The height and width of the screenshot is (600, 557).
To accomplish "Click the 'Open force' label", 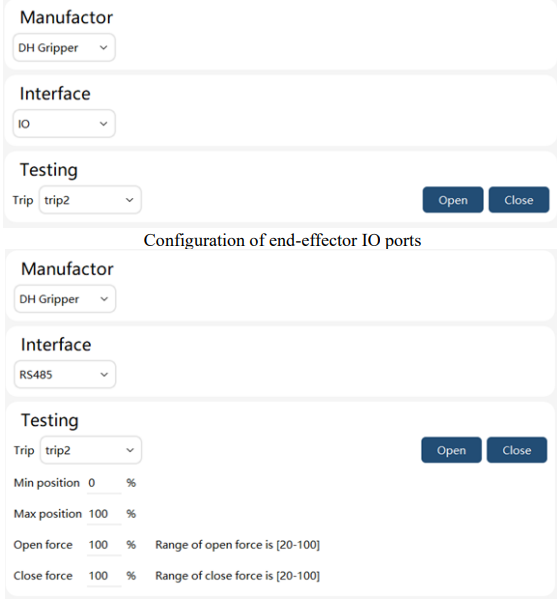I will 43,545.
